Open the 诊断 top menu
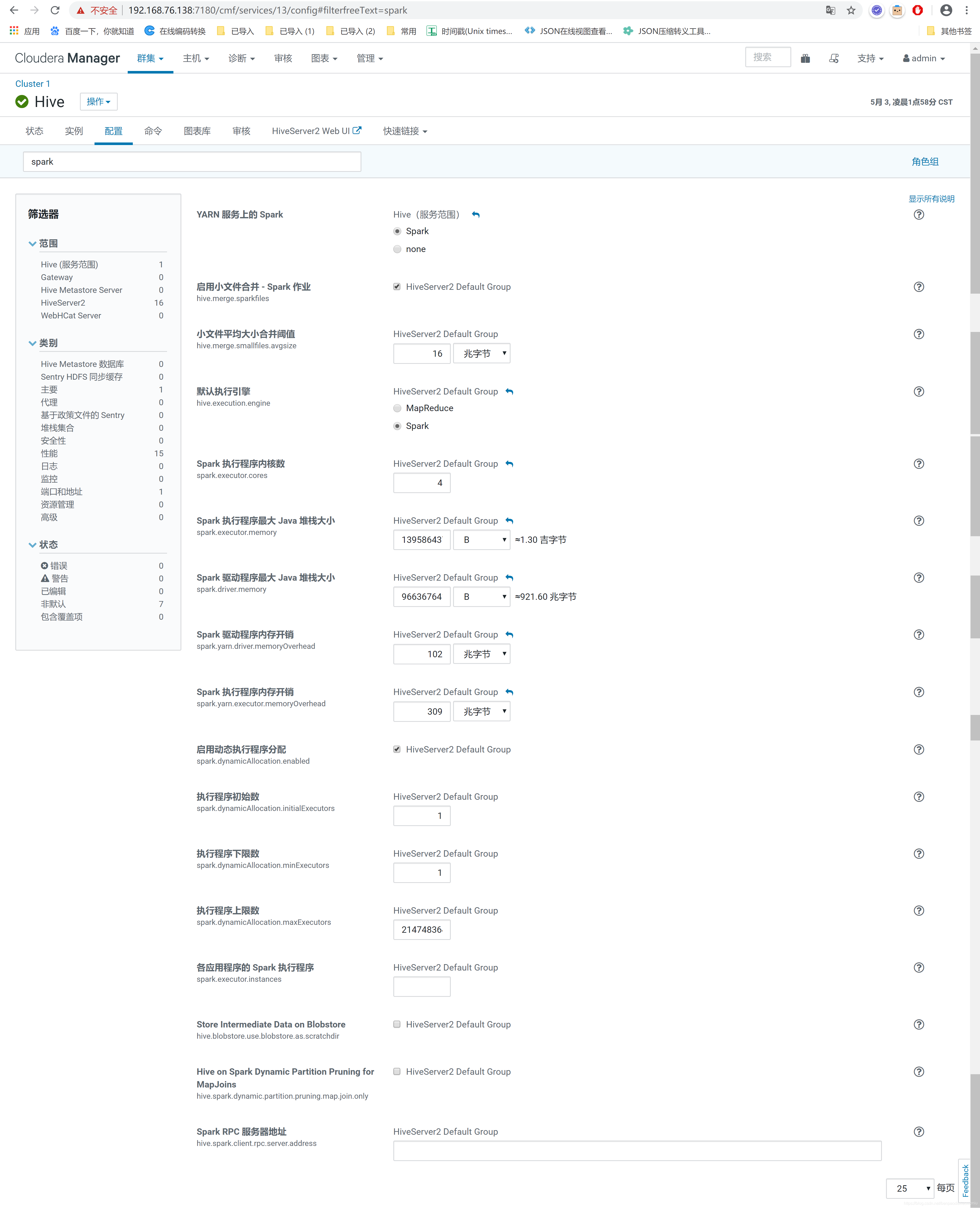 [x=242, y=58]
